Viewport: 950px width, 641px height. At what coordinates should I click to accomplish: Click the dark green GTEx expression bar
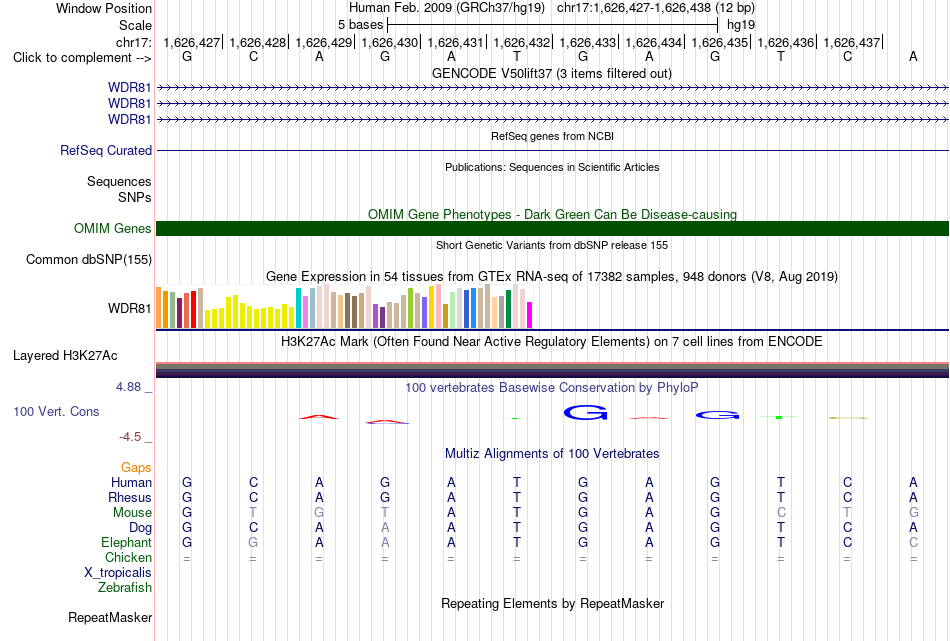click(508, 310)
